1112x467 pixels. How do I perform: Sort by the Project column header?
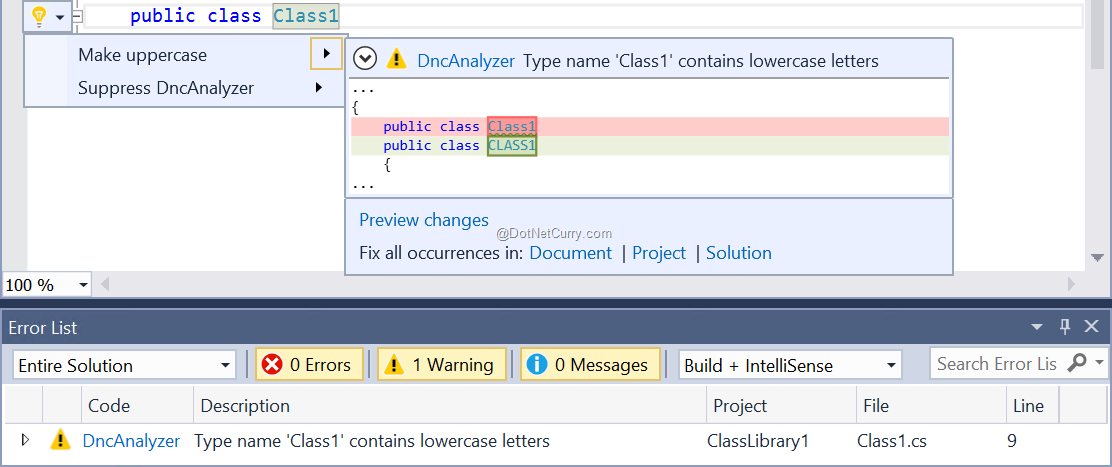point(781,406)
